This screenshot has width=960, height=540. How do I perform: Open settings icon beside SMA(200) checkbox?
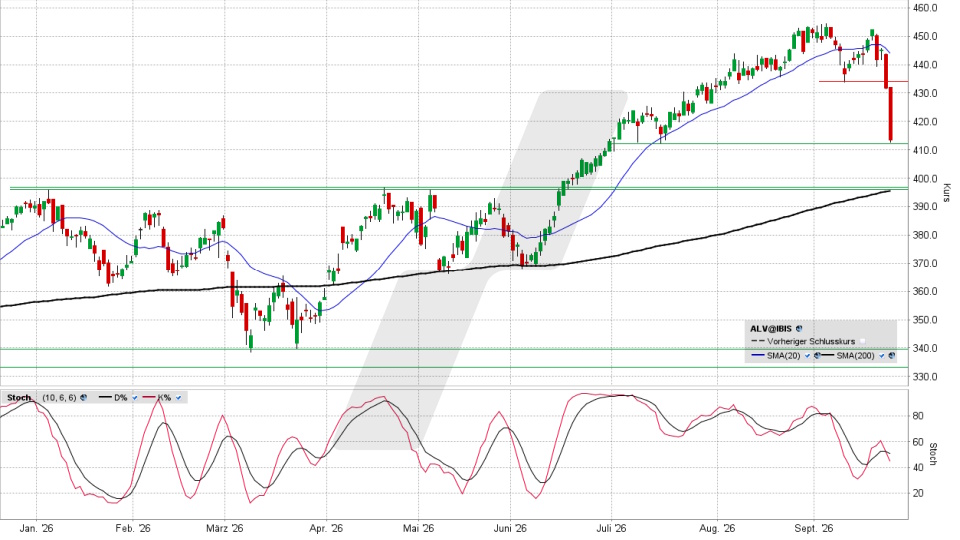[891, 356]
